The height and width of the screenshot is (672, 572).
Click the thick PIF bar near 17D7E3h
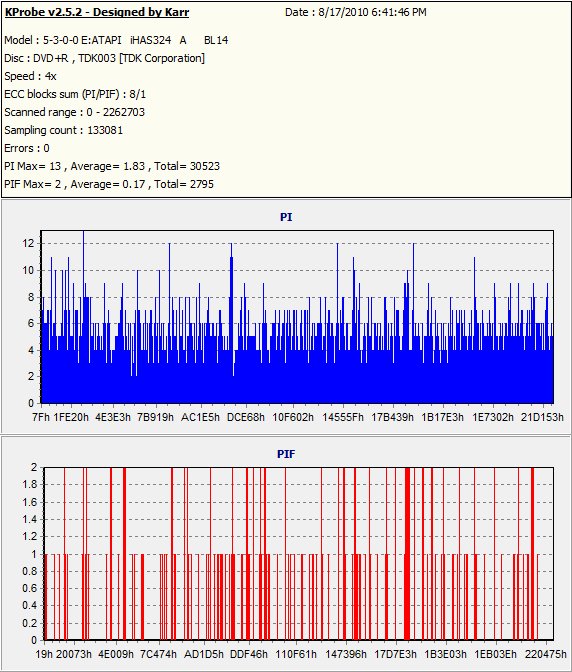(407, 554)
